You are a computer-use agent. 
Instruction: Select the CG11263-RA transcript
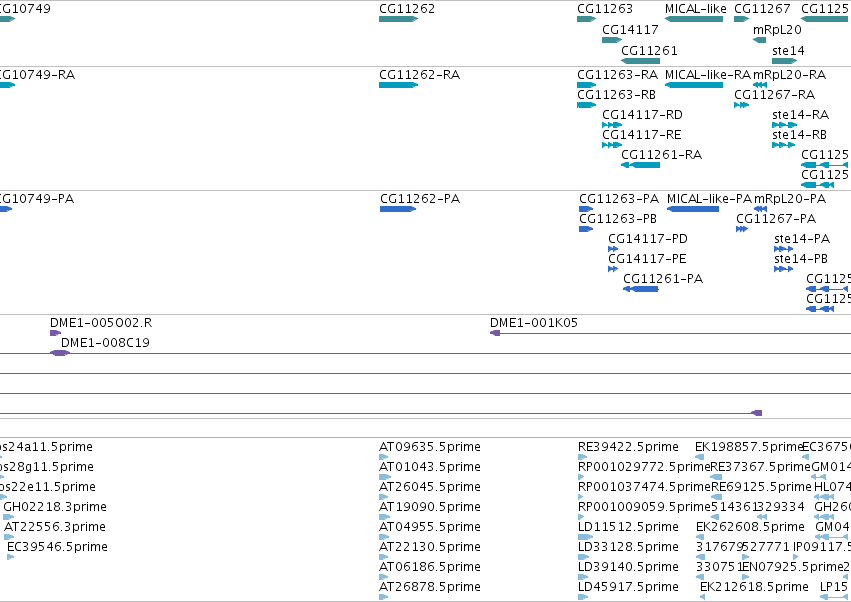click(x=617, y=74)
